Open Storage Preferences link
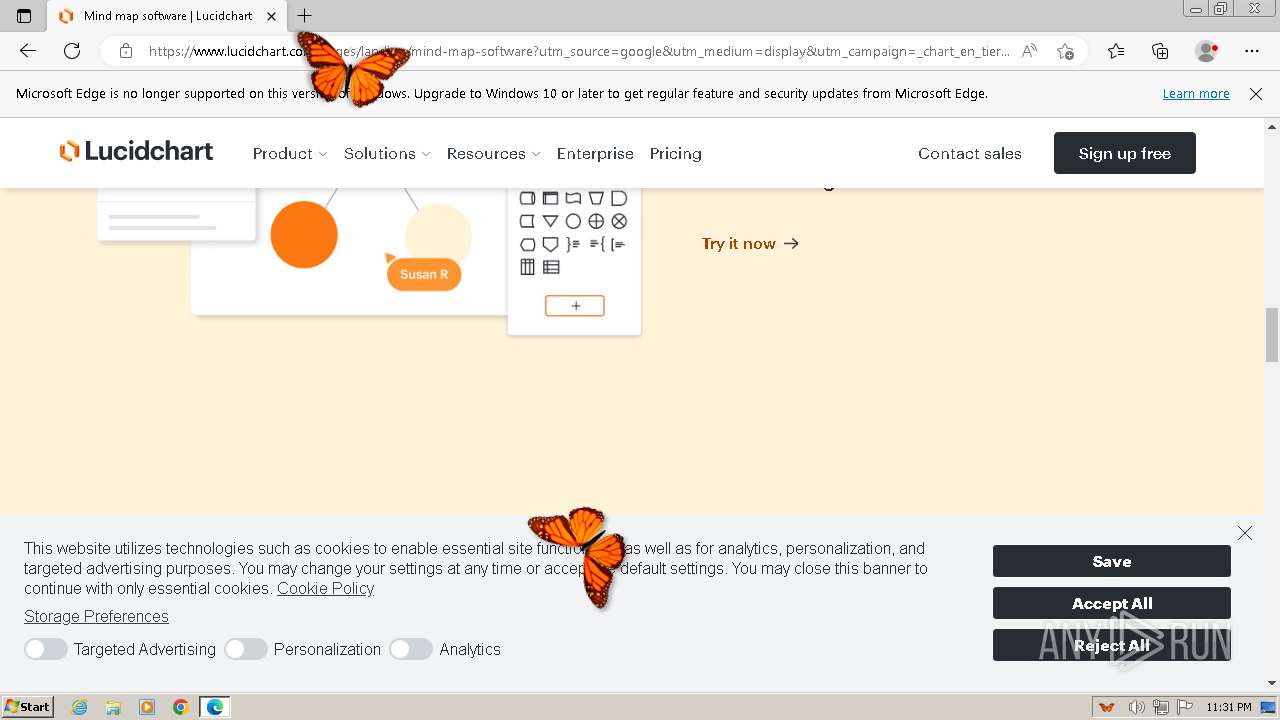 click(96, 616)
